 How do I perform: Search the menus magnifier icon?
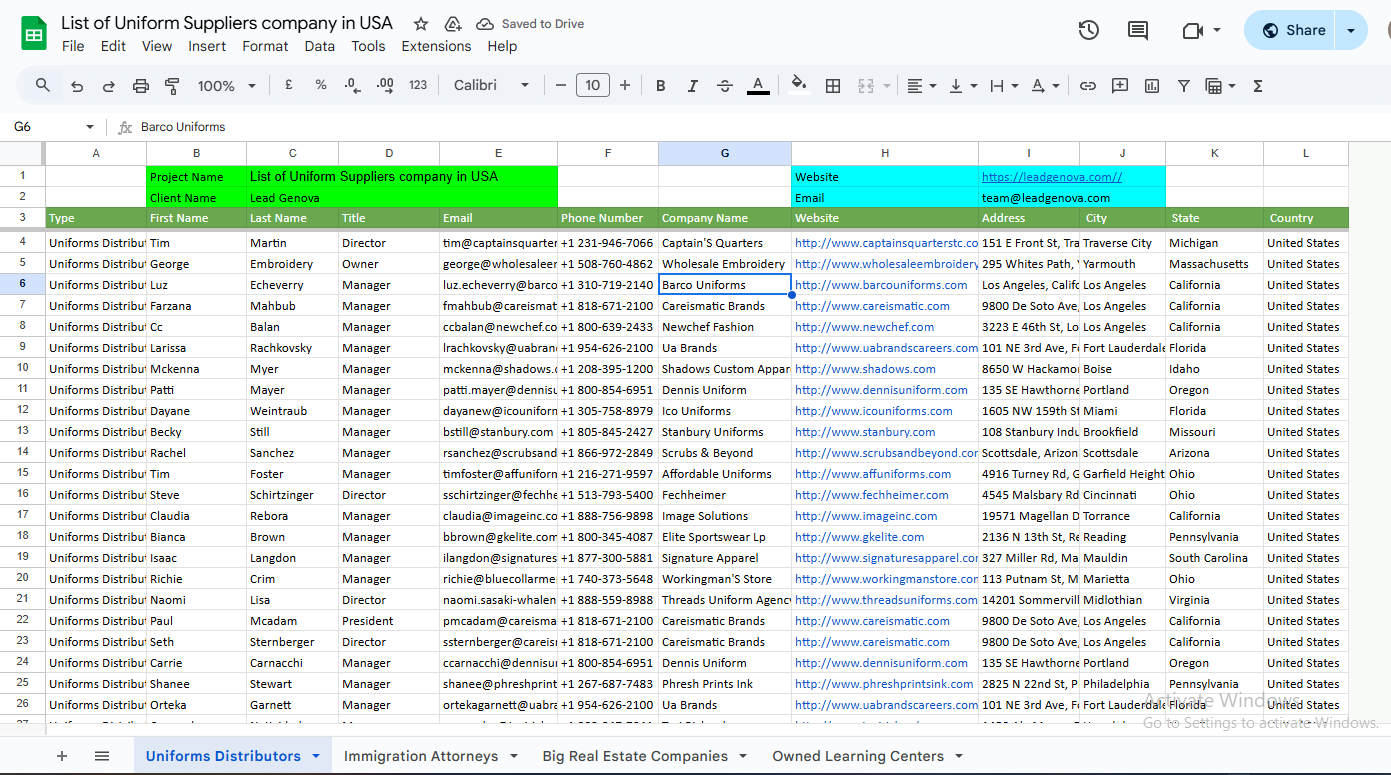click(x=43, y=86)
